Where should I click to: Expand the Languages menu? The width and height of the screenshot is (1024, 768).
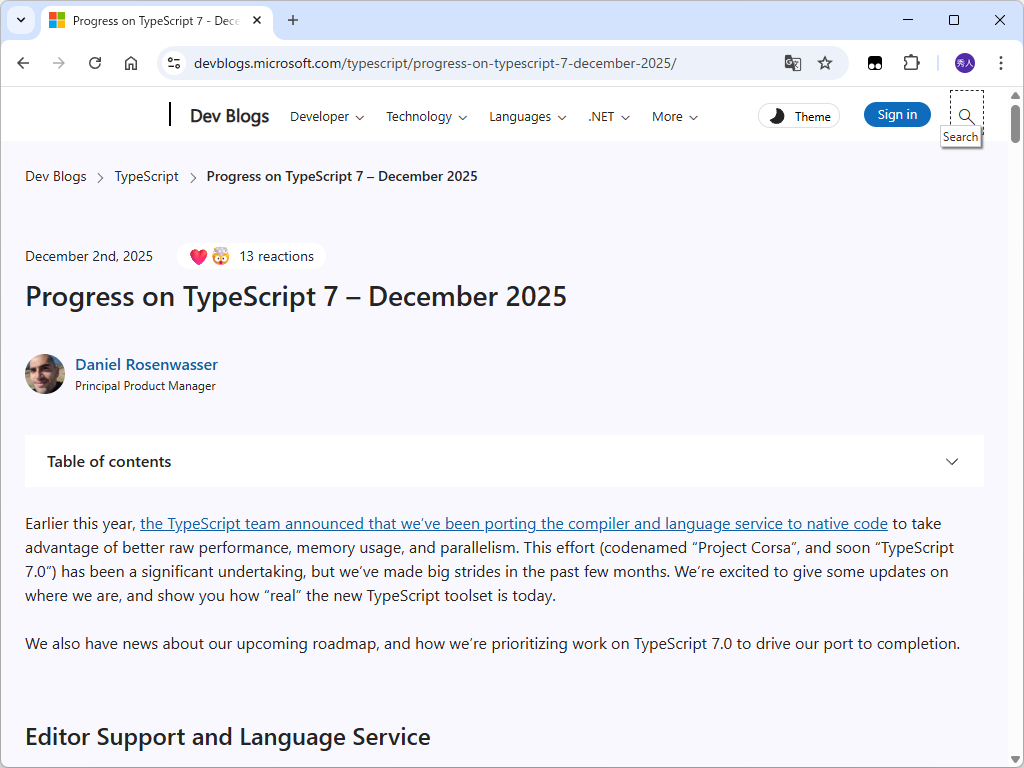tap(528, 117)
